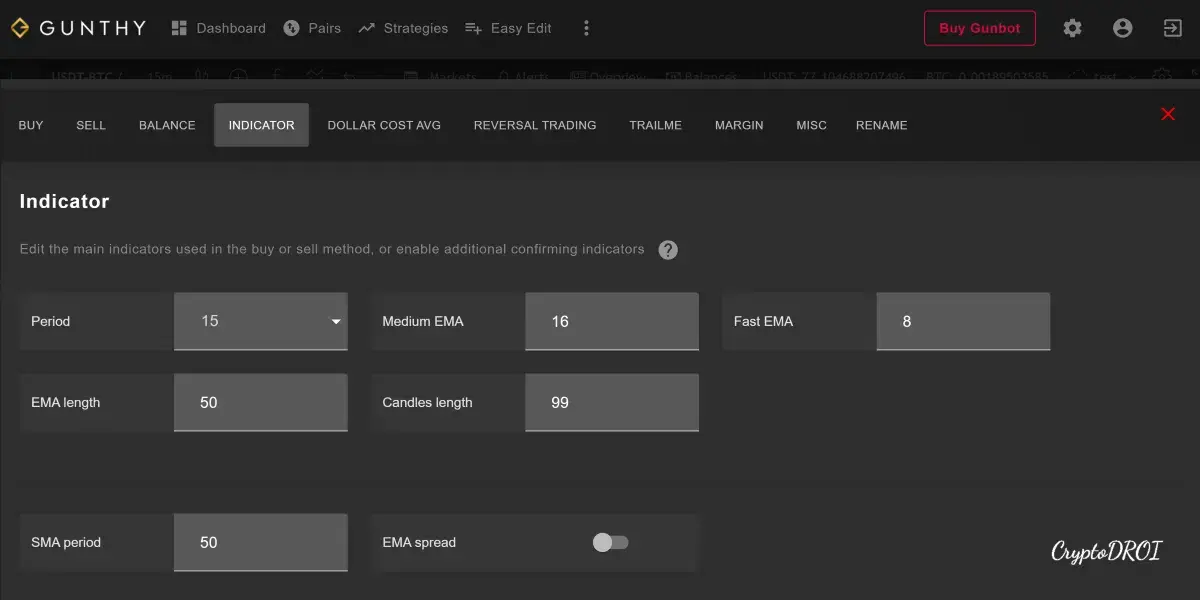The image size is (1200, 600).
Task: Expand the Period dropdown
Action: point(261,321)
